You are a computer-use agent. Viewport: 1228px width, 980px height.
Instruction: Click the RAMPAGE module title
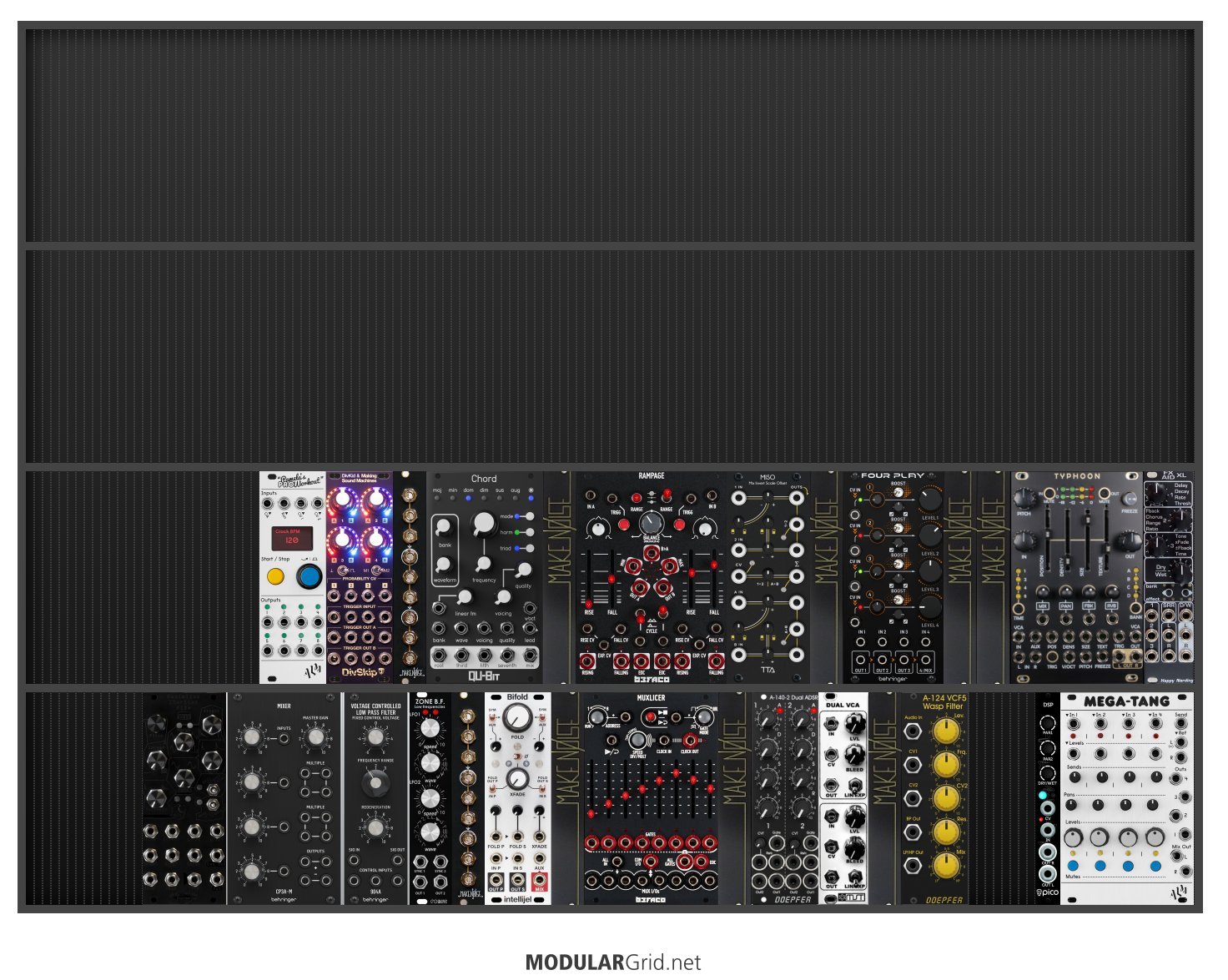click(652, 476)
